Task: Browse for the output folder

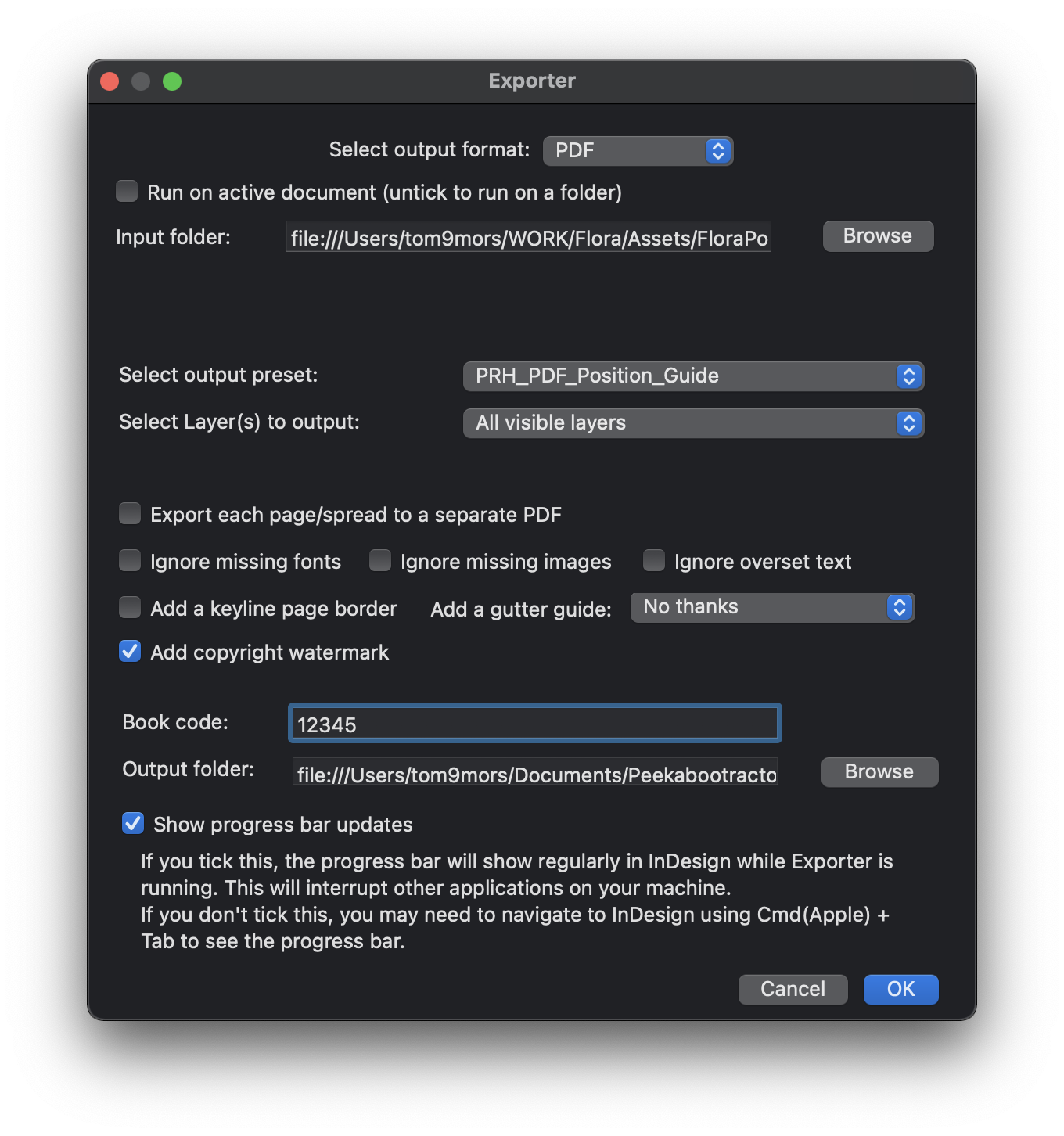Action: [x=879, y=772]
